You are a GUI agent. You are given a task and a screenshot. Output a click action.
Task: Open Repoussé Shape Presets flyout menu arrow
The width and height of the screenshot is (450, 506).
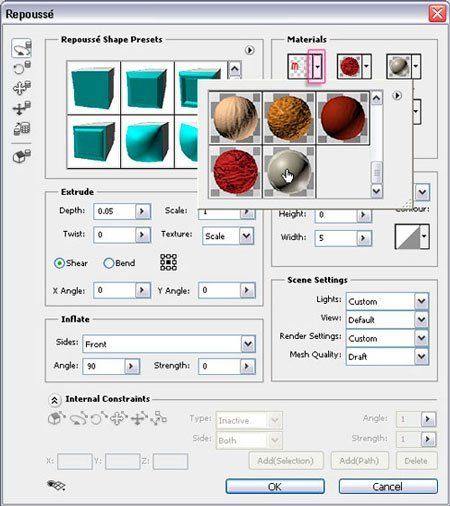[x=249, y=50]
